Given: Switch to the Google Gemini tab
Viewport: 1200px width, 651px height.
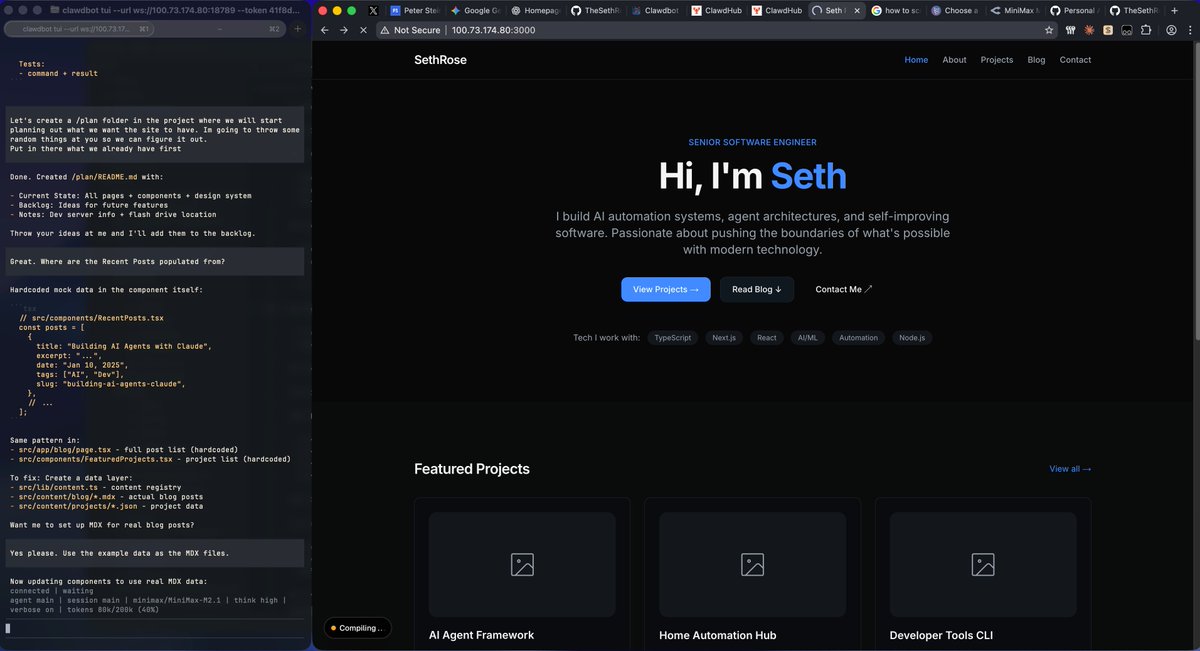Looking at the screenshot, I should (474, 10).
